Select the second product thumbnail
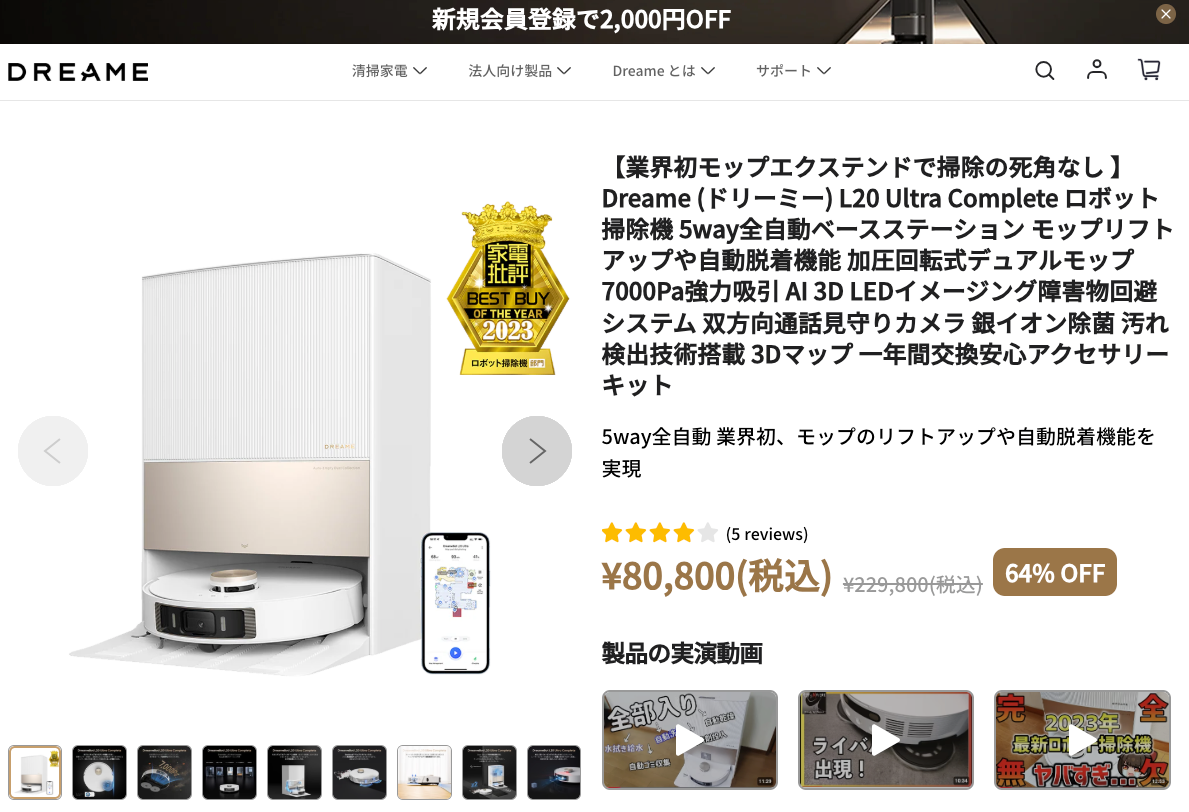Image resolution: width=1189 pixels, height=812 pixels. 99,773
